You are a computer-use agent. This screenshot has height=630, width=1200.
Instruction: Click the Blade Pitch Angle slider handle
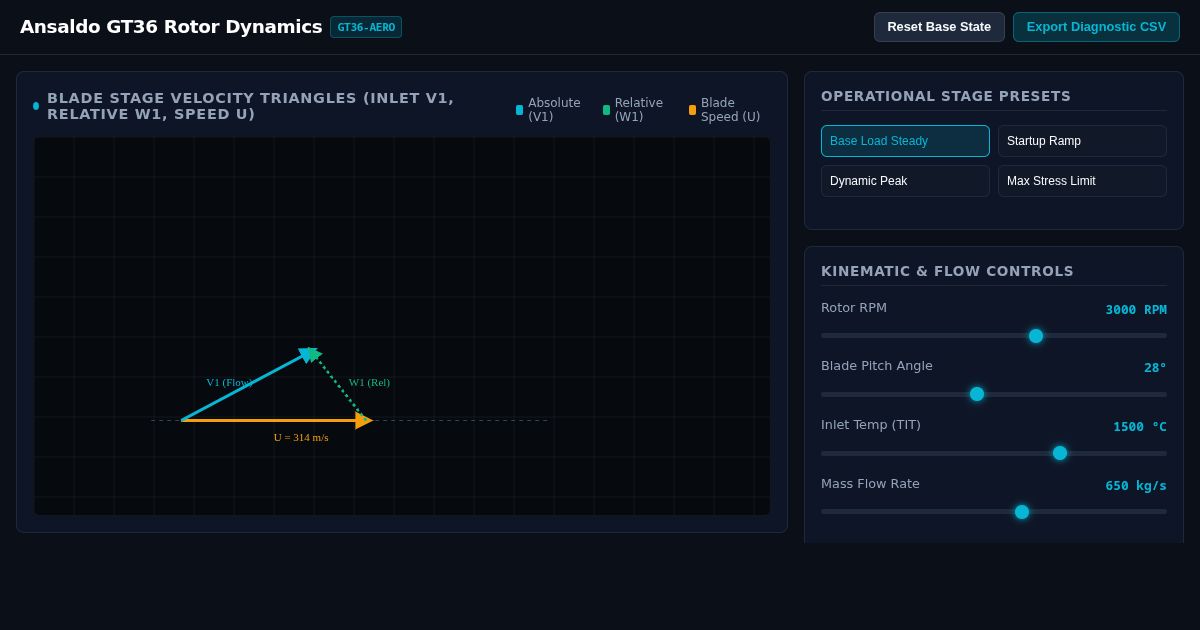977,394
